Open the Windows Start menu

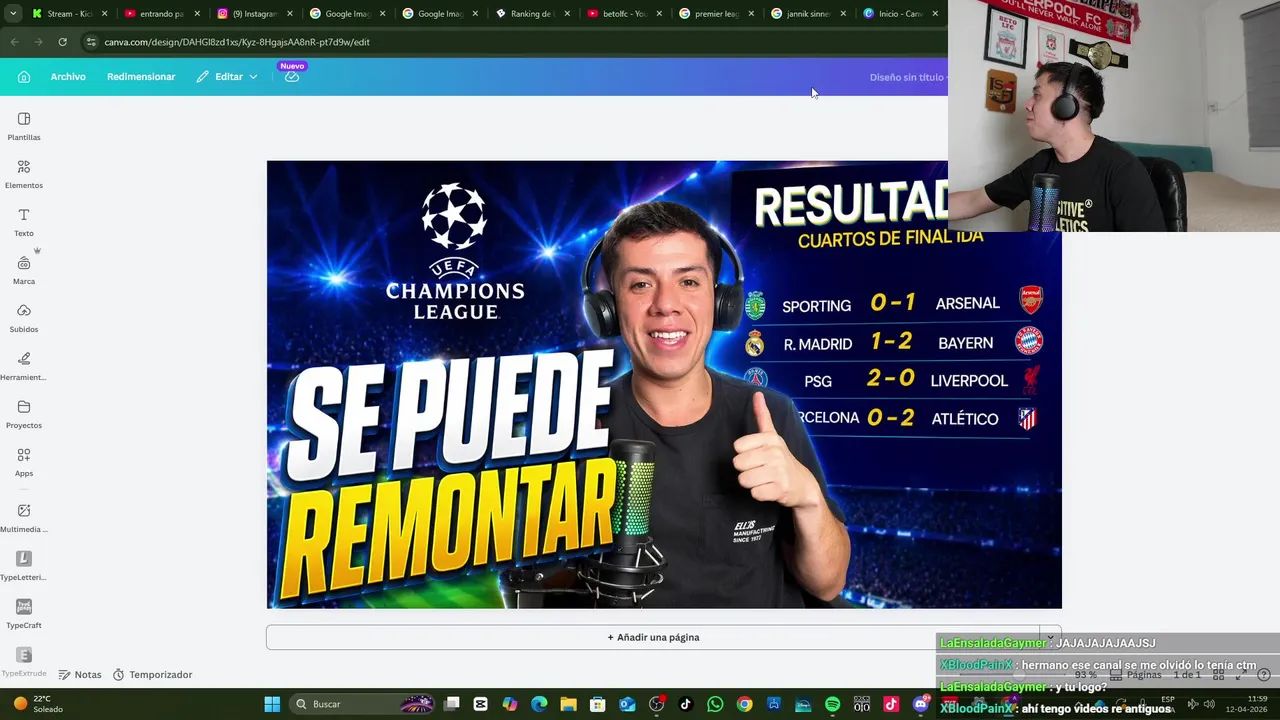[272, 704]
